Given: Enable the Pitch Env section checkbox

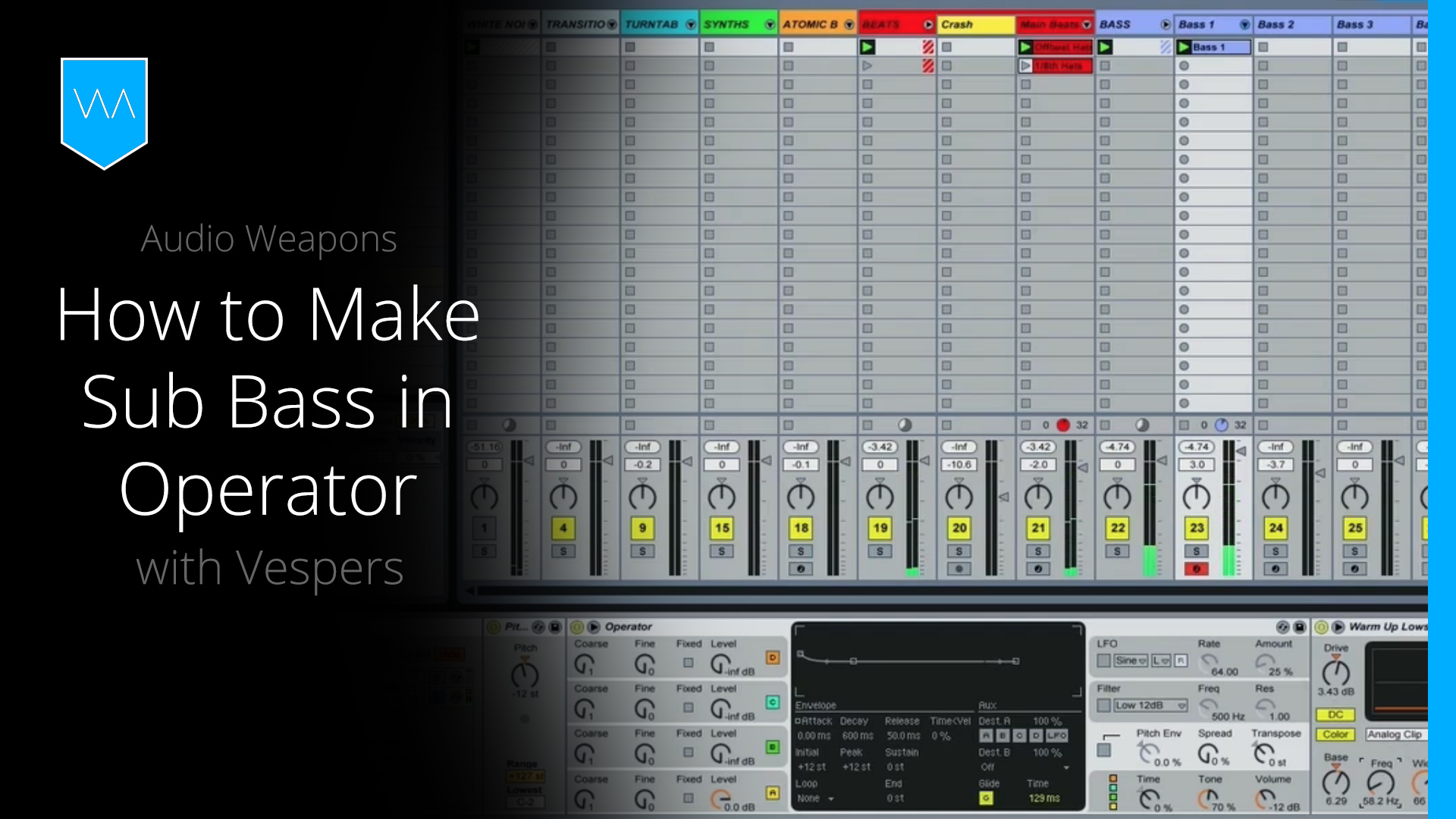Looking at the screenshot, I should (1104, 750).
